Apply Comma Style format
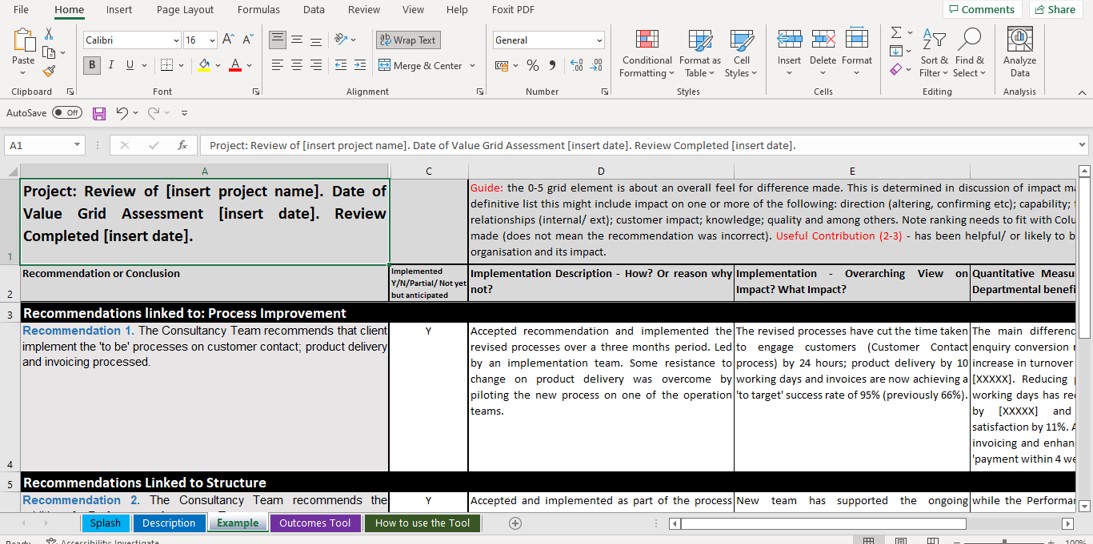This screenshot has width=1093, height=544. 552,66
